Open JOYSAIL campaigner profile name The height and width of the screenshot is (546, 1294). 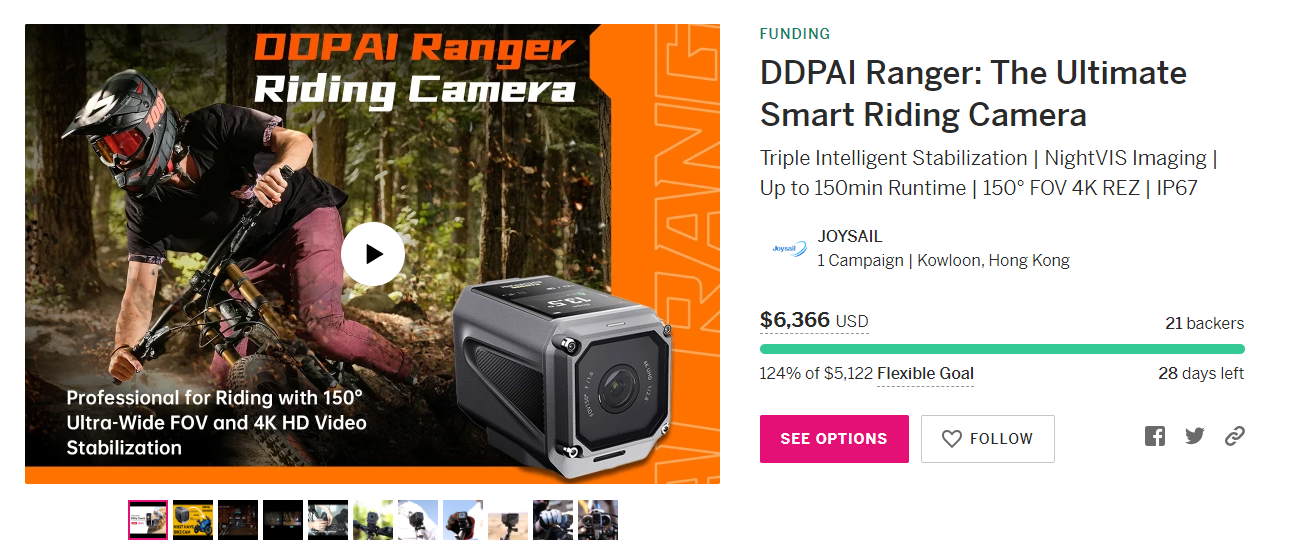click(850, 237)
